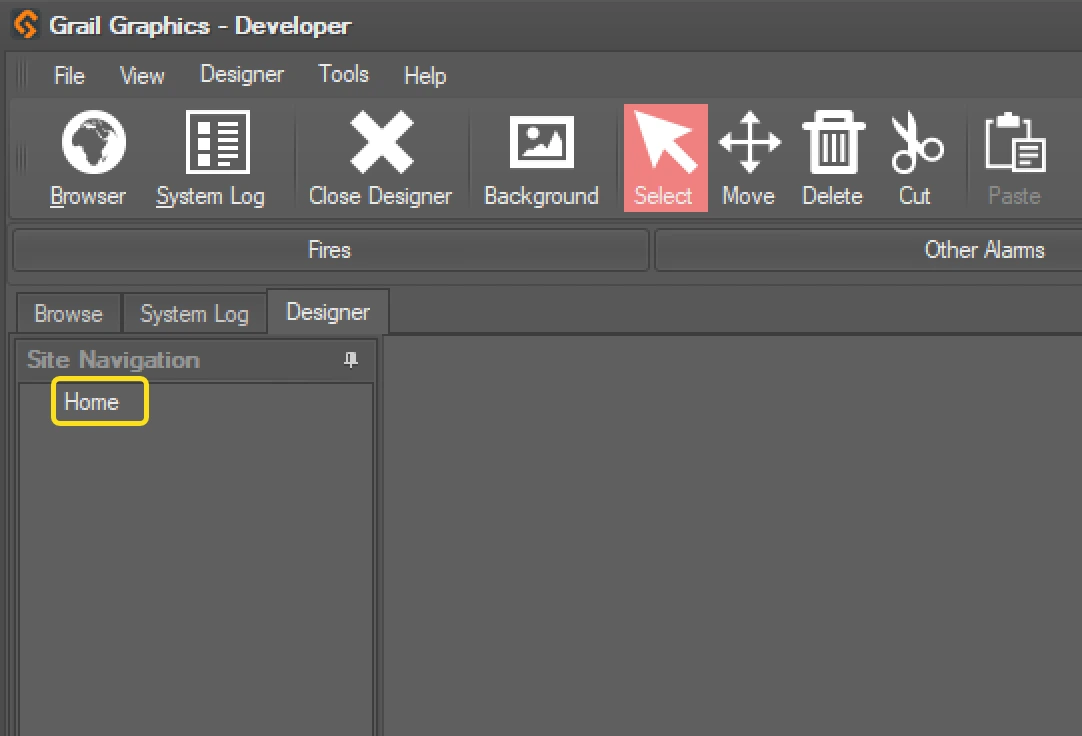The width and height of the screenshot is (1082, 736).
Task: Open the File menu
Action: 68,75
